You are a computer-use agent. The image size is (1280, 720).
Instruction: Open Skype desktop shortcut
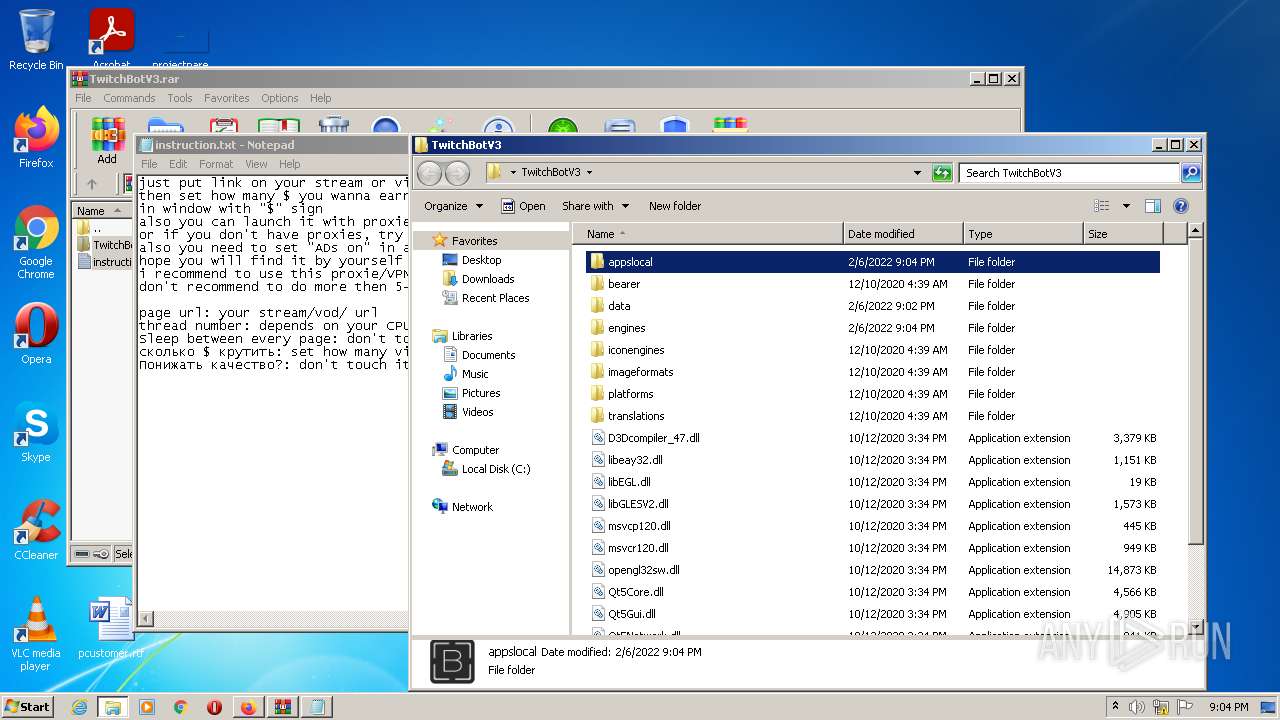[36, 432]
